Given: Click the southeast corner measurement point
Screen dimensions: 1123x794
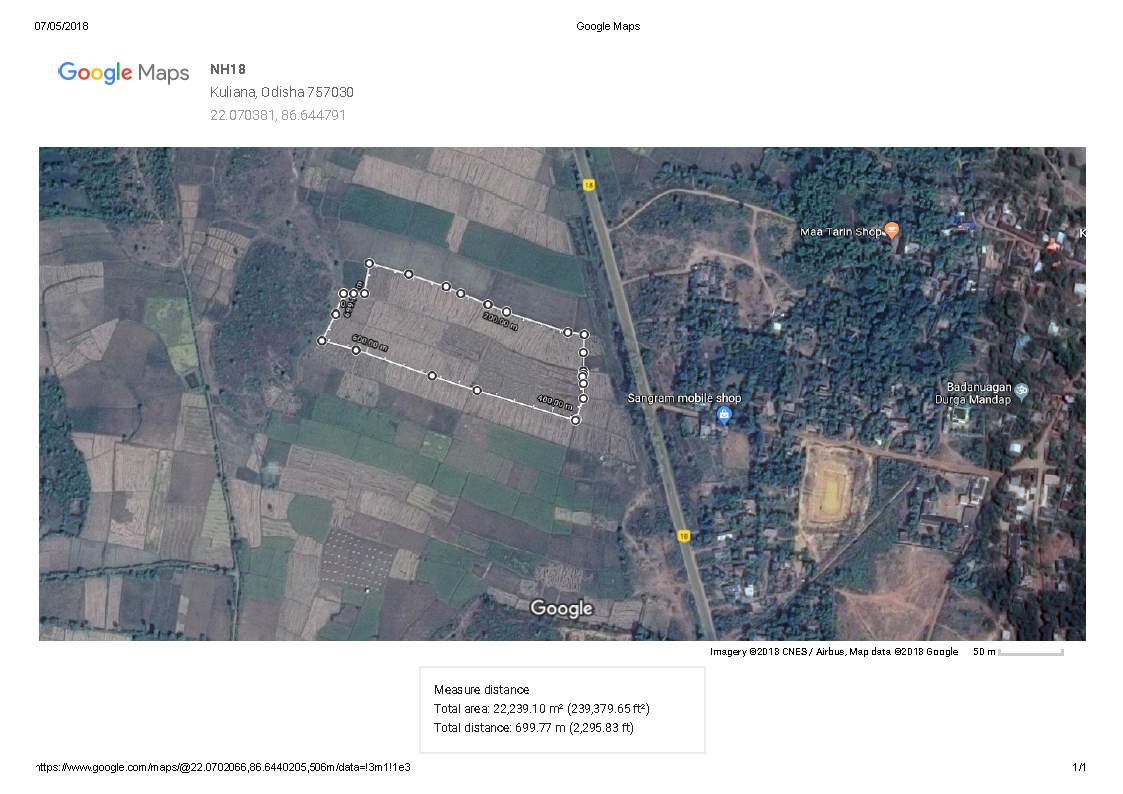Looking at the screenshot, I should 576,420.
